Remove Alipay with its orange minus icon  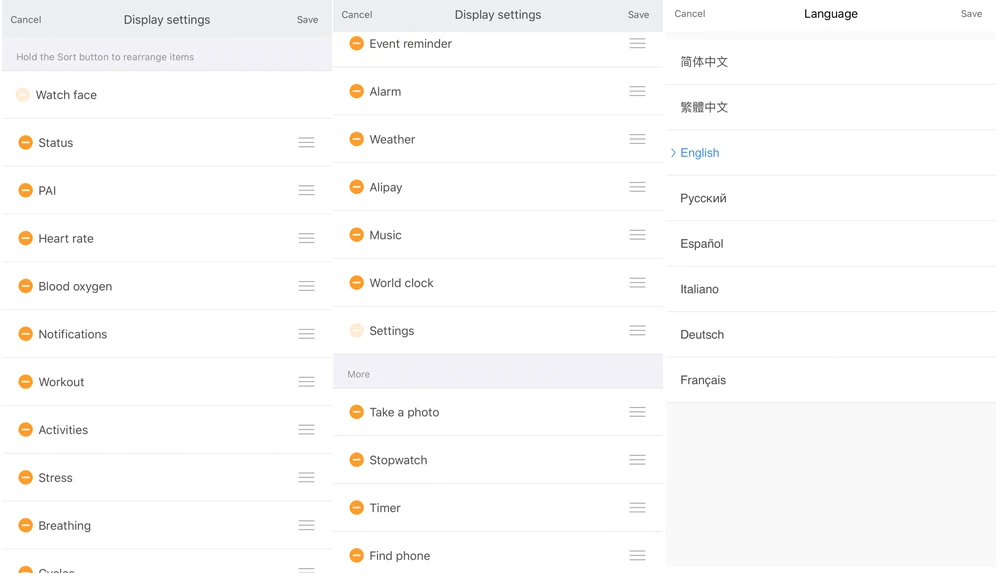[x=356, y=187]
